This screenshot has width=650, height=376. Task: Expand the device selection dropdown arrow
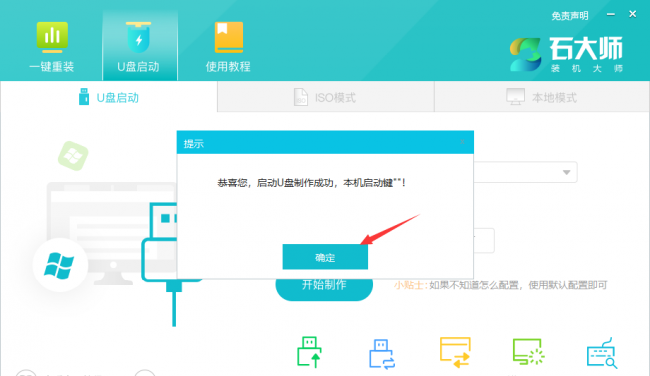point(566,172)
